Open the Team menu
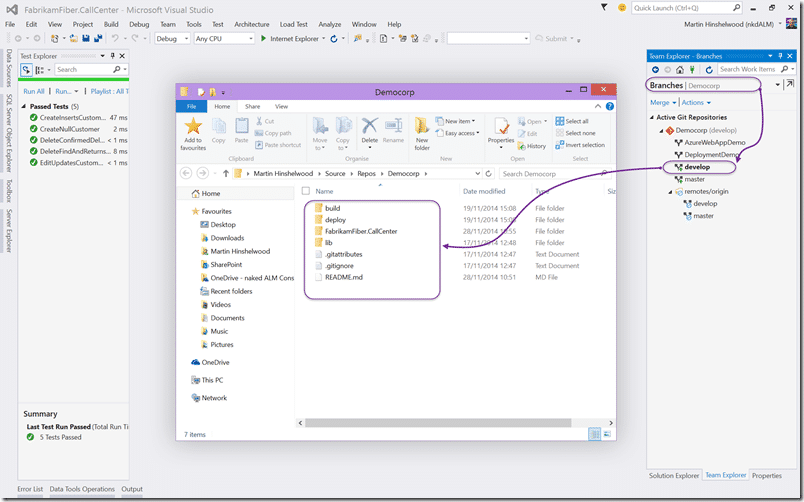The width and height of the screenshot is (804, 502). tap(168, 24)
